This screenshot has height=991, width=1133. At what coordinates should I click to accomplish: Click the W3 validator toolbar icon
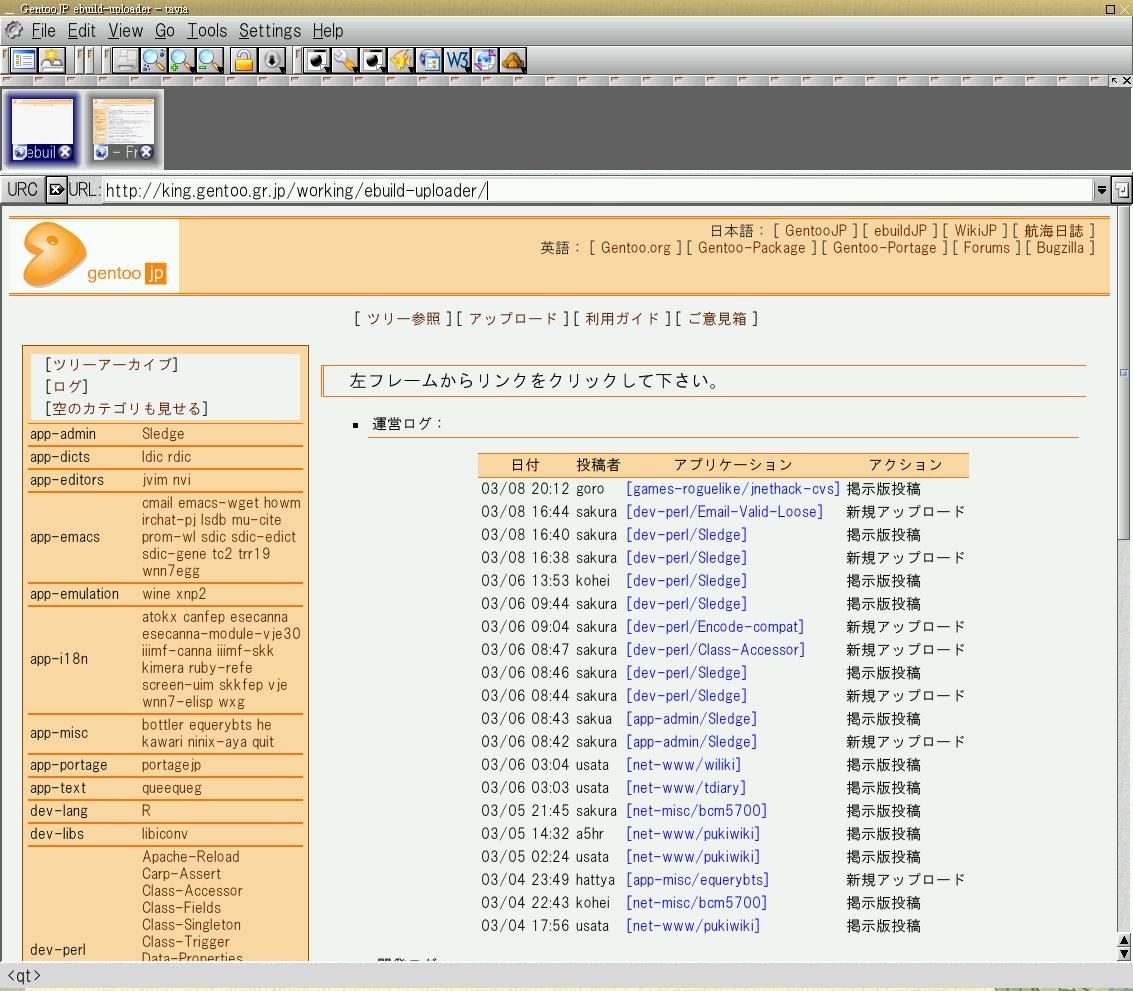point(457,60)
